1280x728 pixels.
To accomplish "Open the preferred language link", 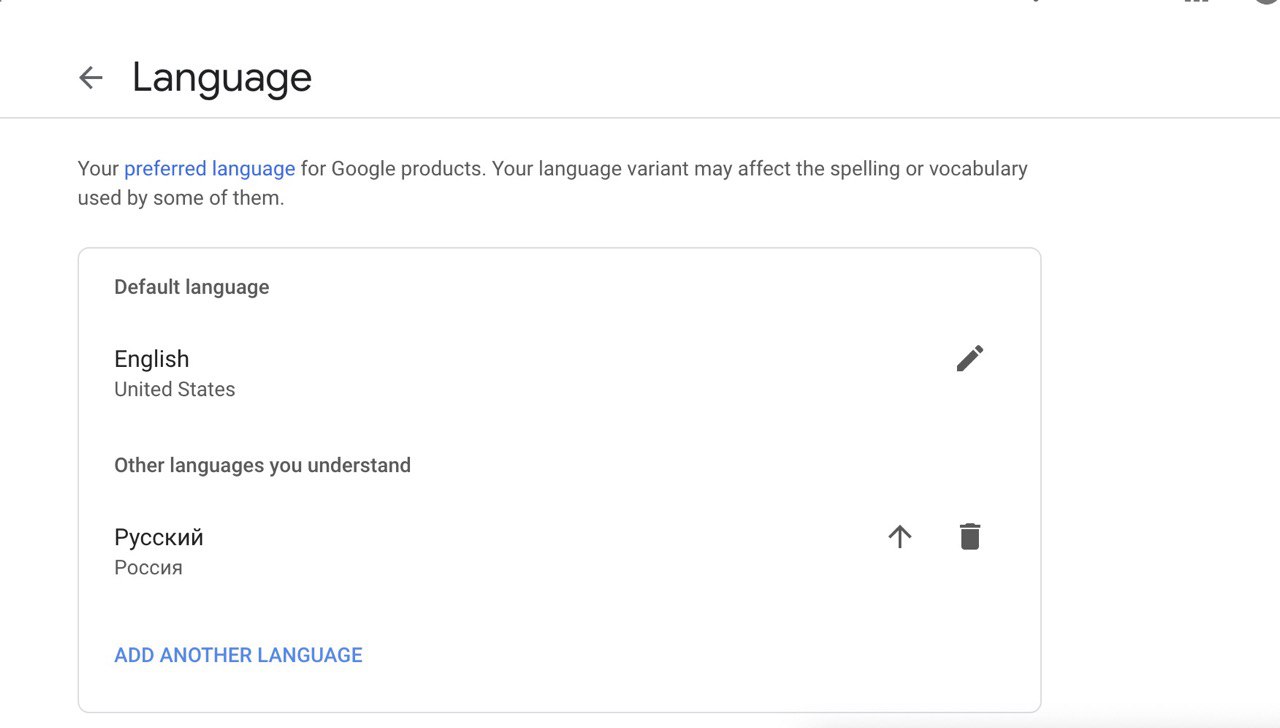I will tap(209, 168).
